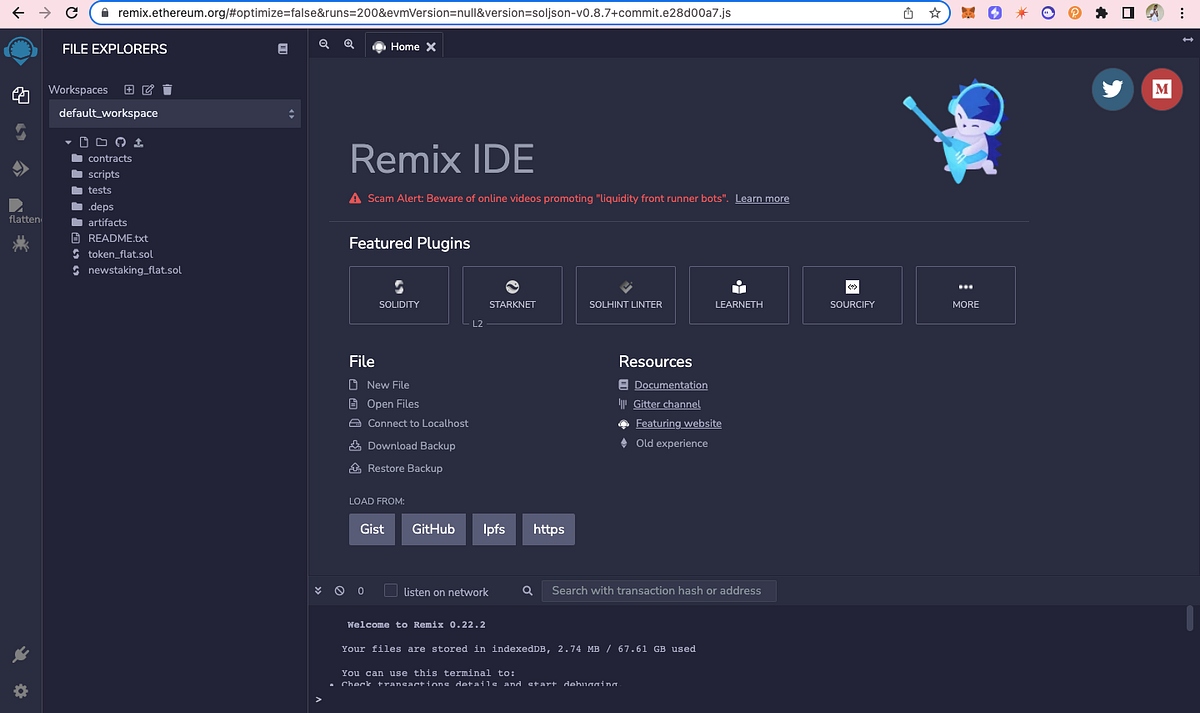The height and width of the screenshot is (713, 1200).
Task: Open the Plugin Manager
Action: [21, 655]
